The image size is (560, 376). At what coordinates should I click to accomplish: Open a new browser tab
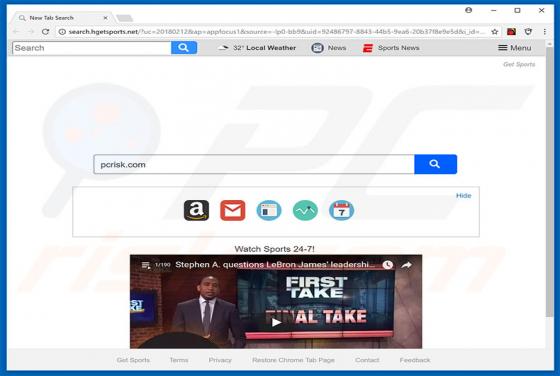[124, 18]
